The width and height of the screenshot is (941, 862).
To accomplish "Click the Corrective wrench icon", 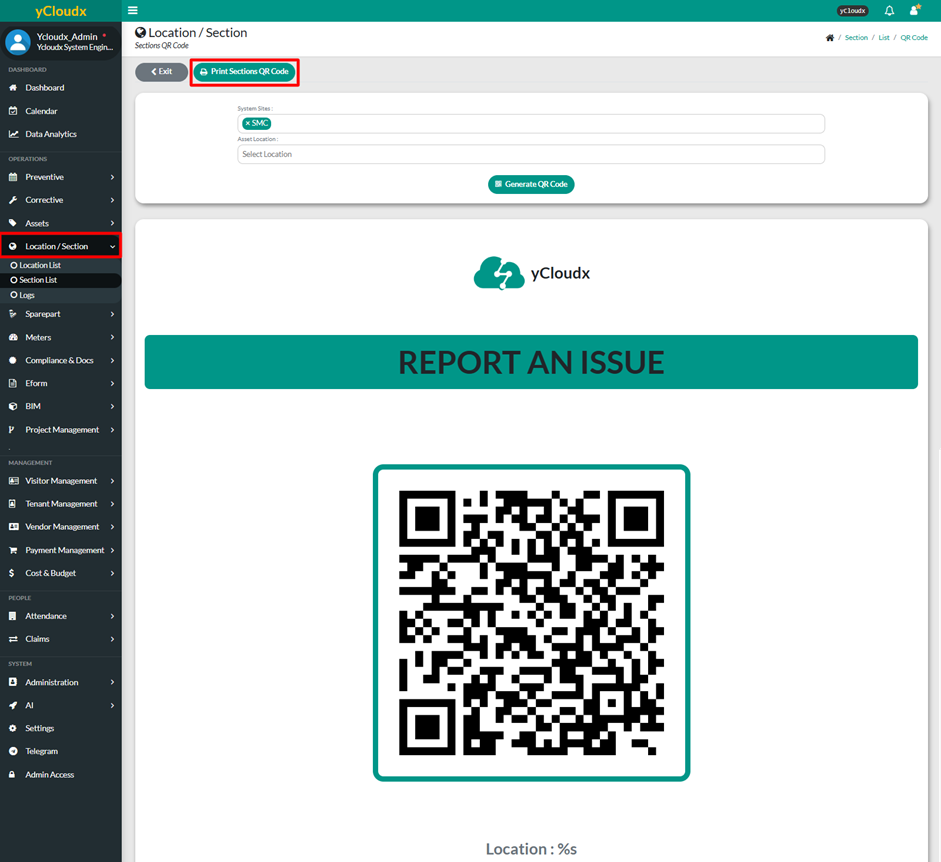I will tap(13, 200).
